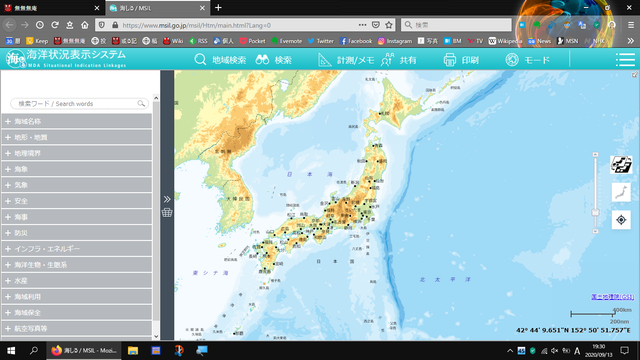The image size is (640, 360).
Task: Click the browser home button
Action: click(84, 25)
